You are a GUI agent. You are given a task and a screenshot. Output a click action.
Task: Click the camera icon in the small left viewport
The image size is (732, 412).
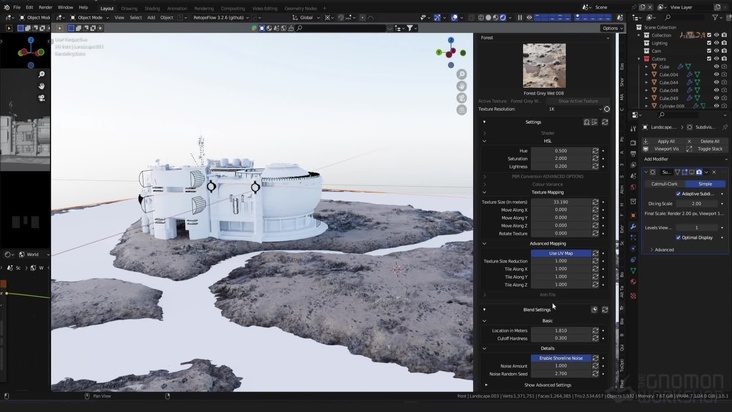(x=42, y=98)
